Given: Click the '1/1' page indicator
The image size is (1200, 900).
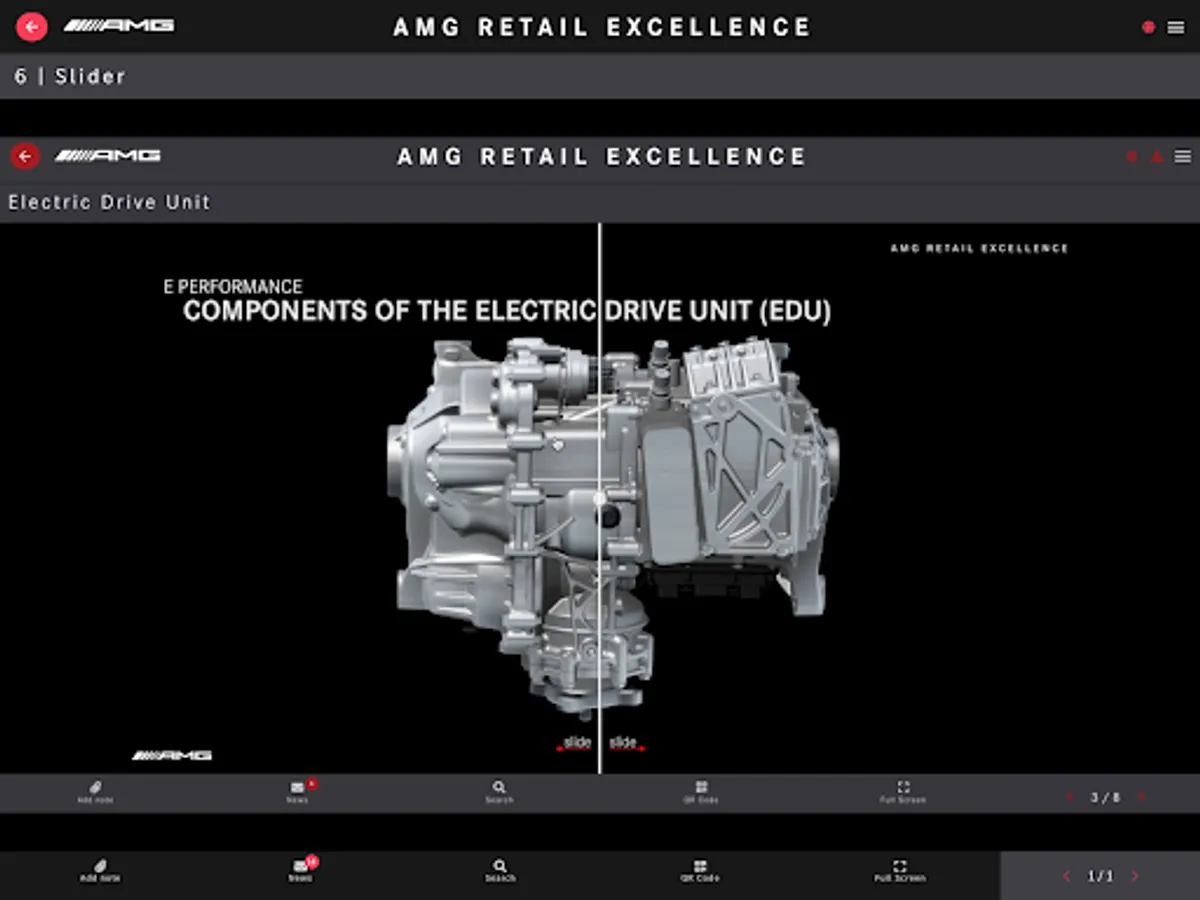Looking at the screenshot, I should (1100, 876).
